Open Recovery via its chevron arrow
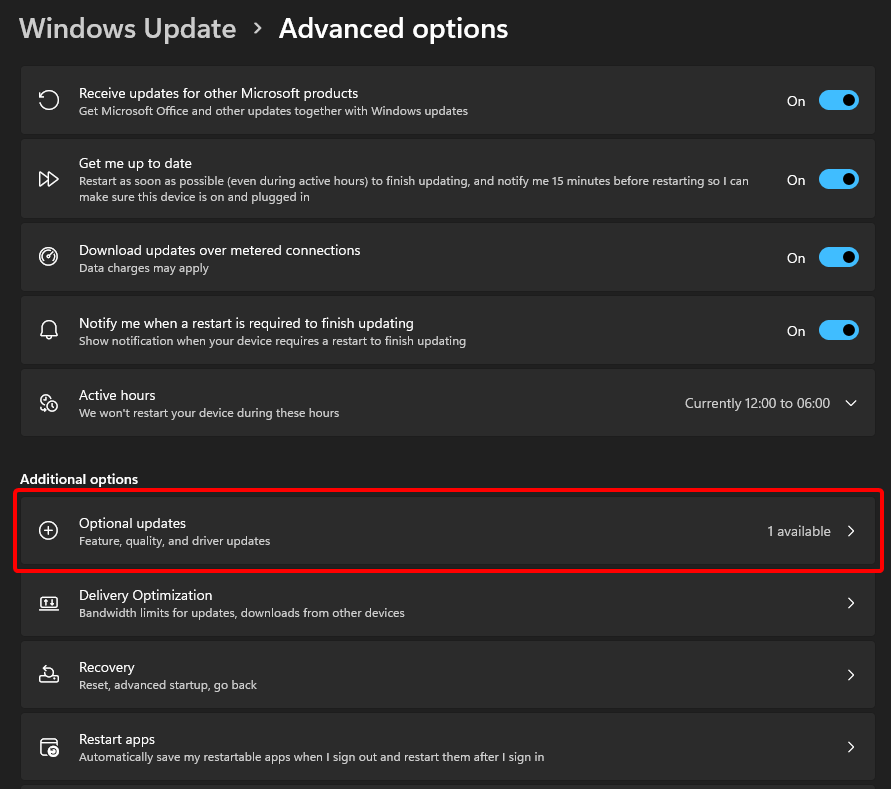Image resolution: width=891 pixels, height=789 pixels. (x=851, y=675)
